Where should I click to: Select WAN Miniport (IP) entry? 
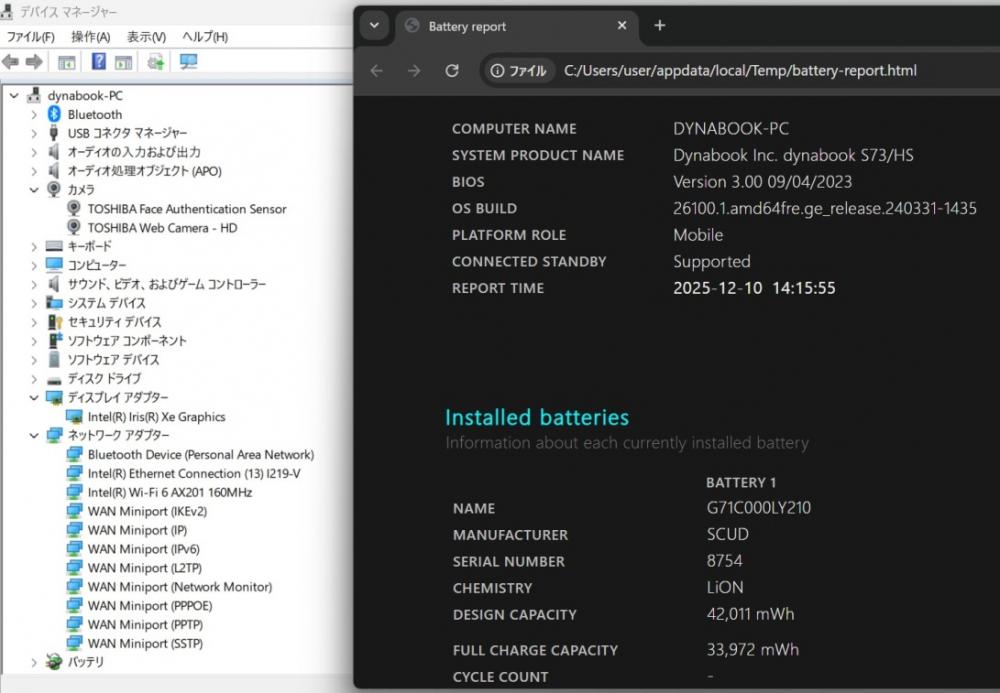[x=137, y=530]
